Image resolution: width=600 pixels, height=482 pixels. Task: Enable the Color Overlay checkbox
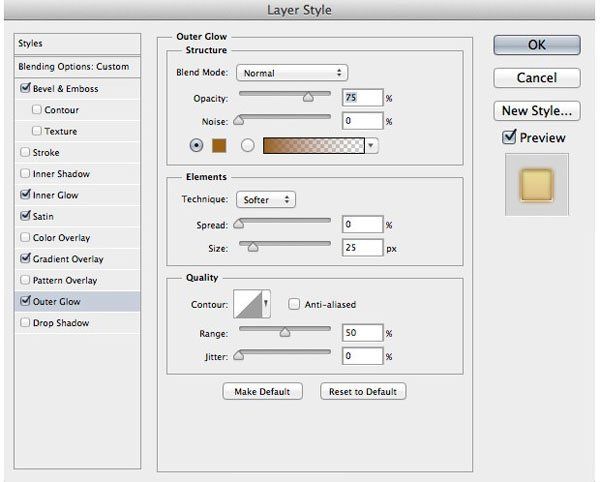pos(25,237)
